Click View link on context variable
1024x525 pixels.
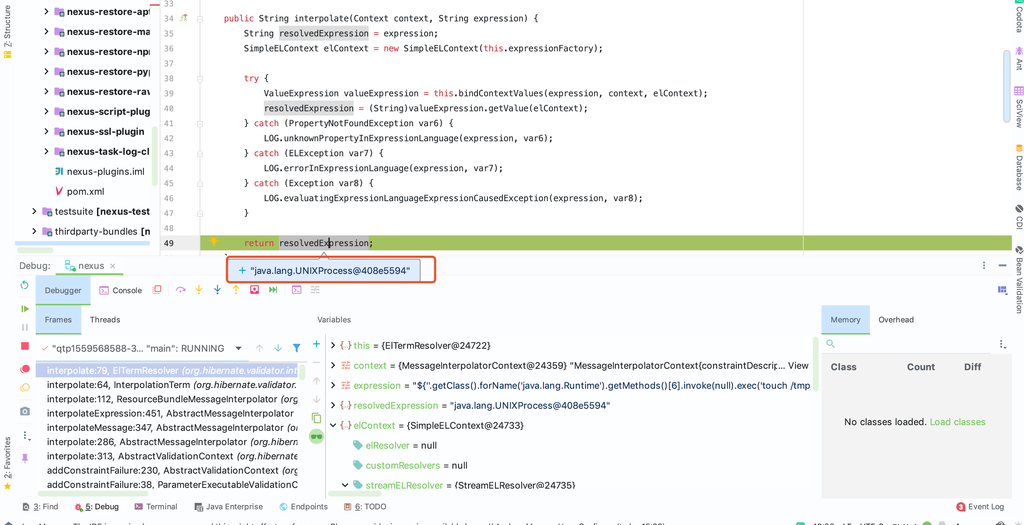point(800,366)
